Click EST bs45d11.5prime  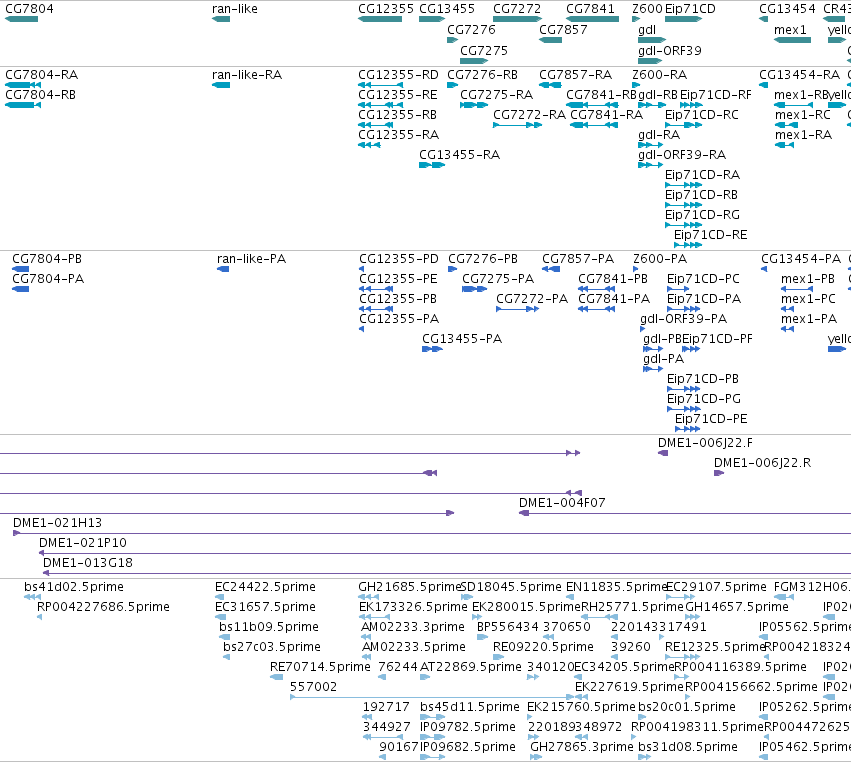point(469,707)
